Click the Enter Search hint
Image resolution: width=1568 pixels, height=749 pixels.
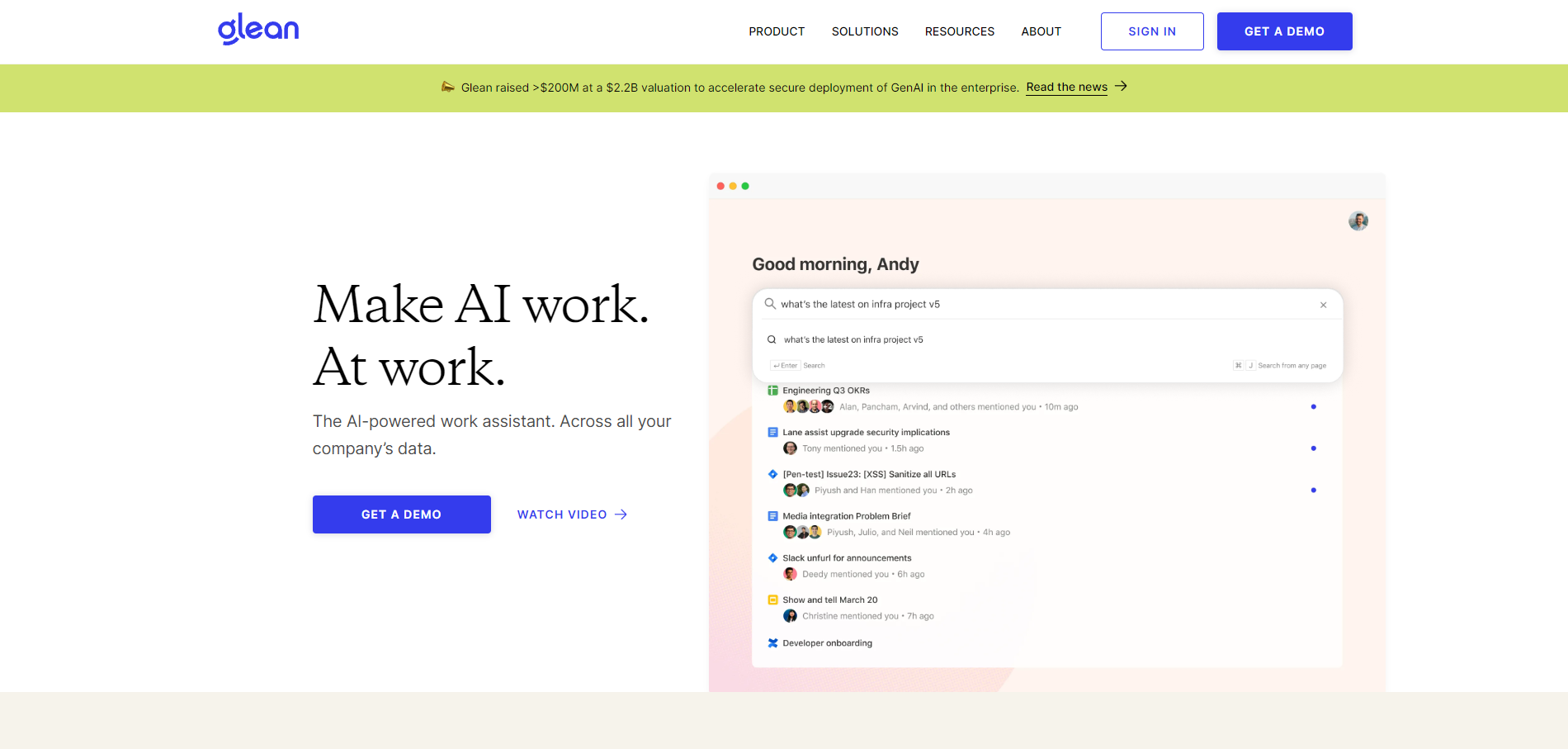click(x=797, y=365)
